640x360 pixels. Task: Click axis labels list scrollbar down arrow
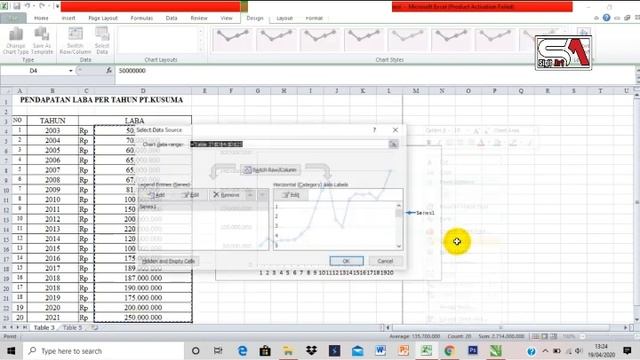click(x=399, y=246)
